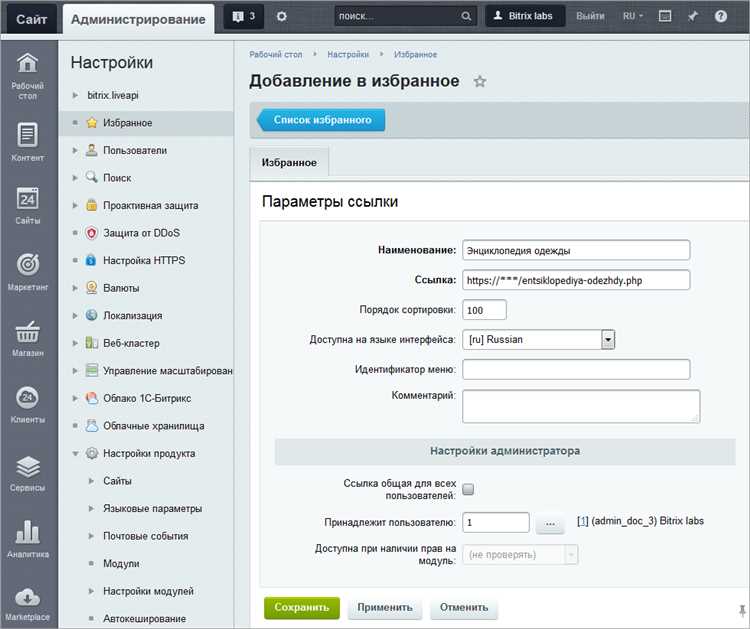The height and width of the screenshot is (629, 750).
Task: Switch to the Сайт top tab
Action: pyautogui.click(x=32, y=19)
